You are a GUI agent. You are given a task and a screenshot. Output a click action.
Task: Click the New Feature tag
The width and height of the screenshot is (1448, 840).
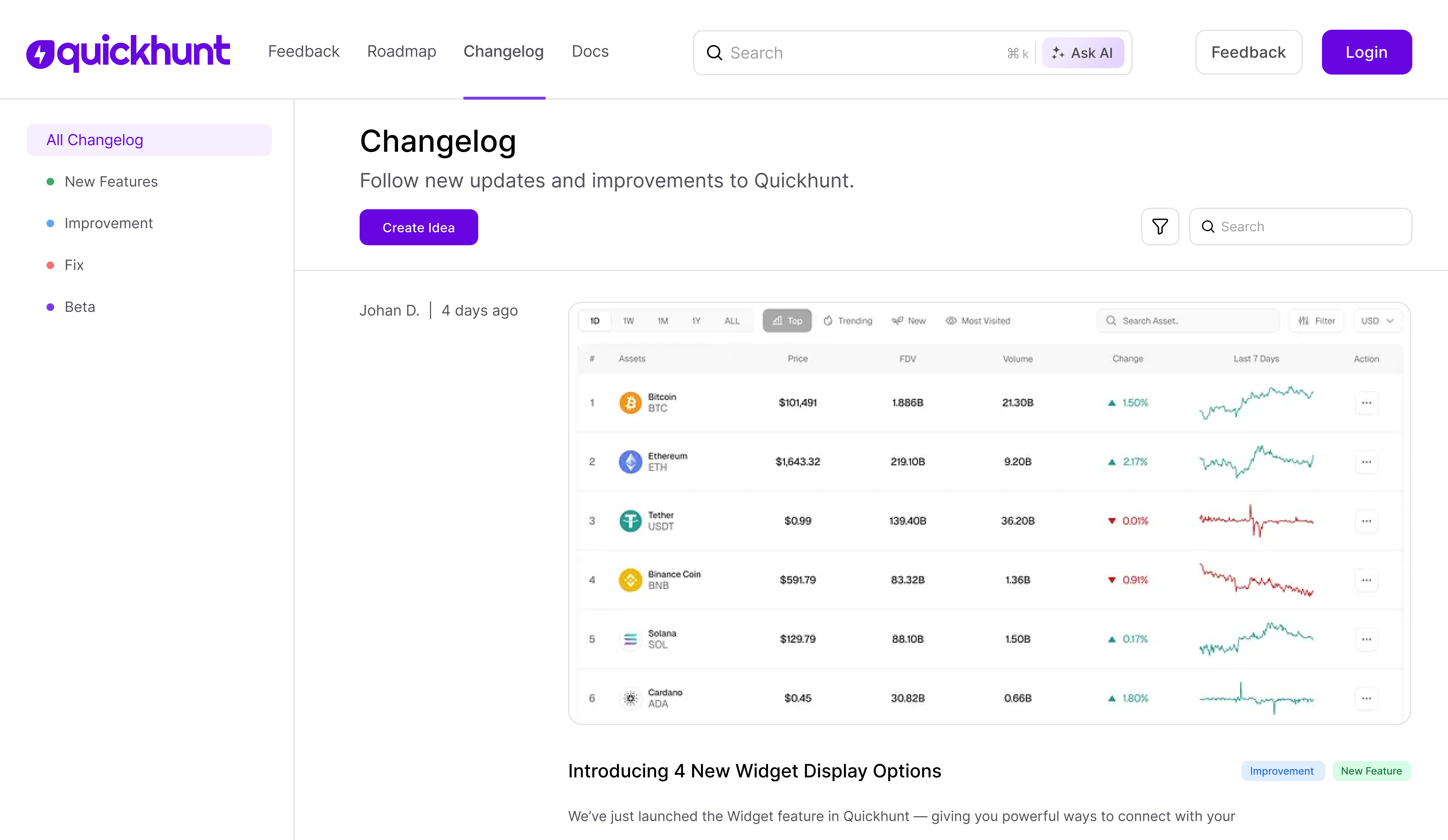click(x=1371, y=771)
